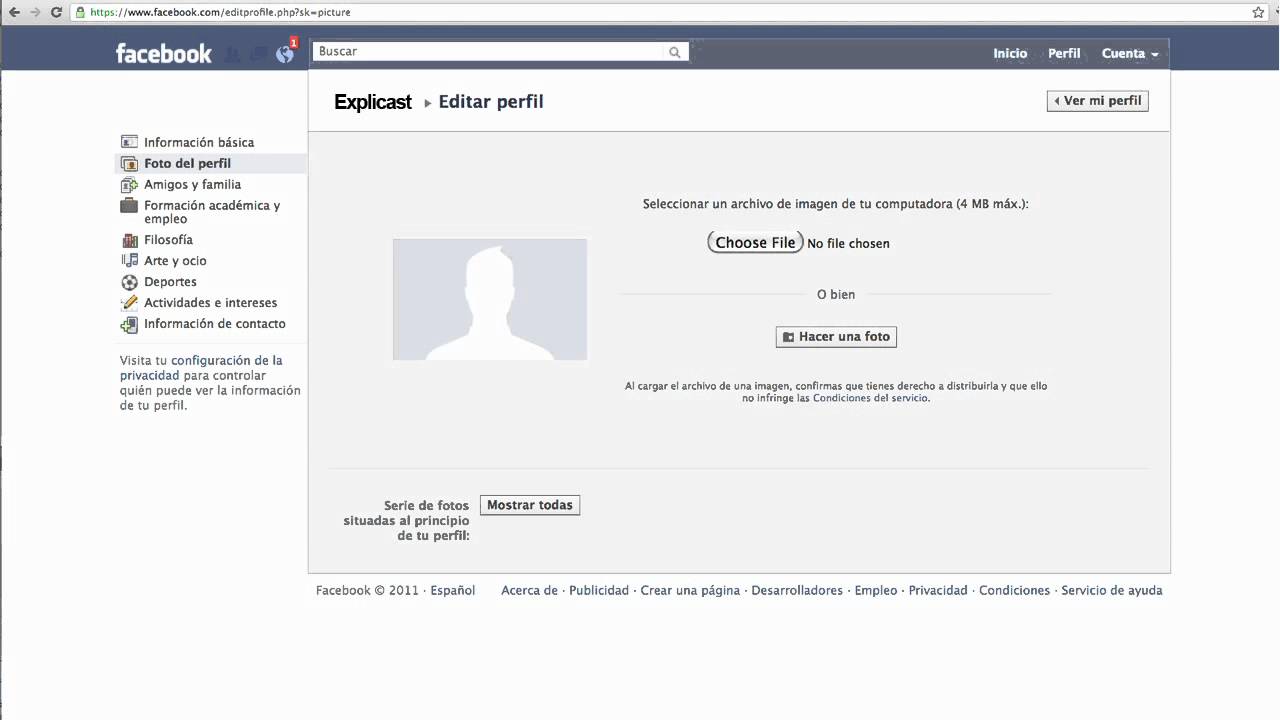Open Condiciones footer link
The height and width of the screenshot is (720, 1280).
point(1014,591)
